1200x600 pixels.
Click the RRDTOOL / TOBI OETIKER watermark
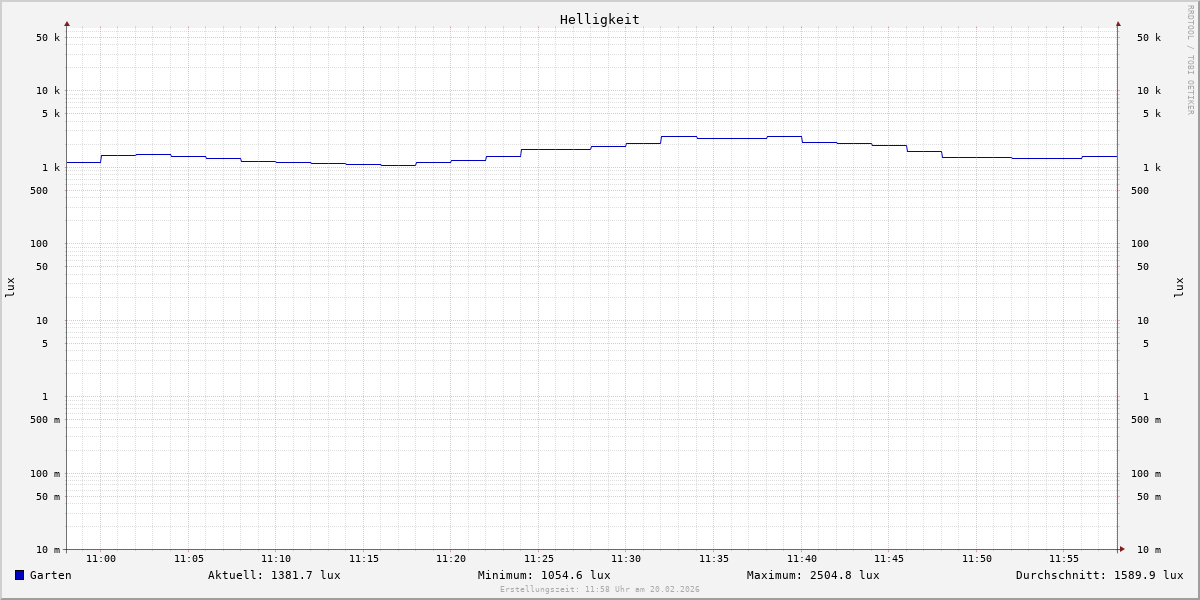1190,60
